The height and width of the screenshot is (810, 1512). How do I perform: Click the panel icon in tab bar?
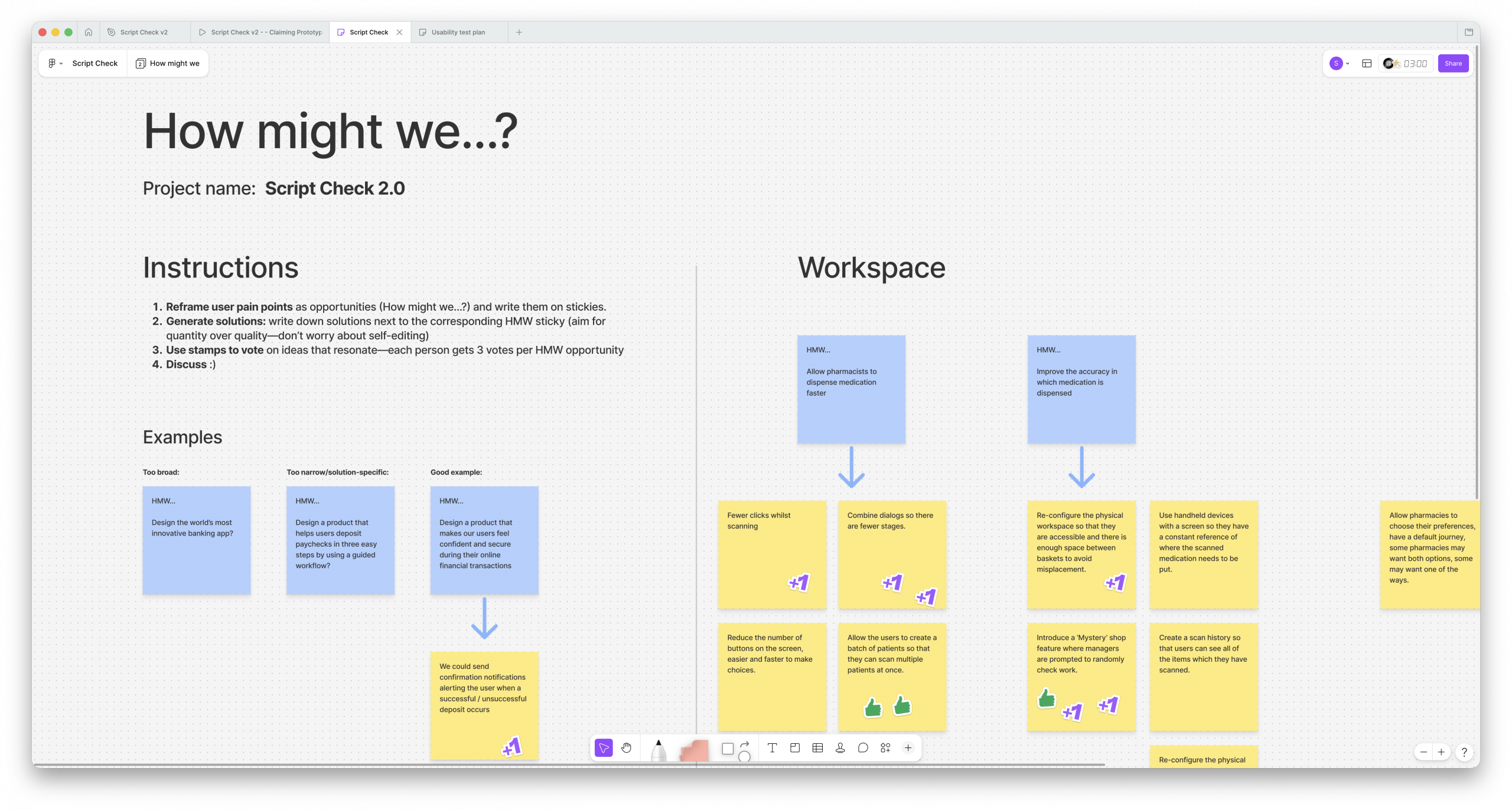[1468, 32]
